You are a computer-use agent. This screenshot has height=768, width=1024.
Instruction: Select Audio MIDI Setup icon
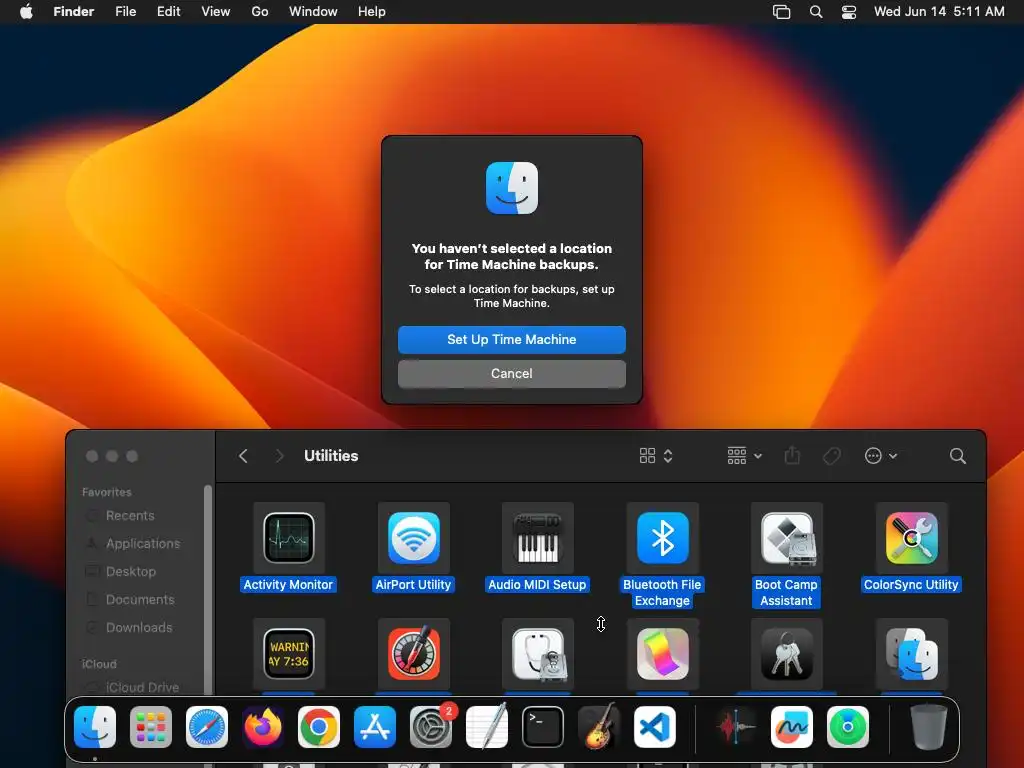[537, 537]
